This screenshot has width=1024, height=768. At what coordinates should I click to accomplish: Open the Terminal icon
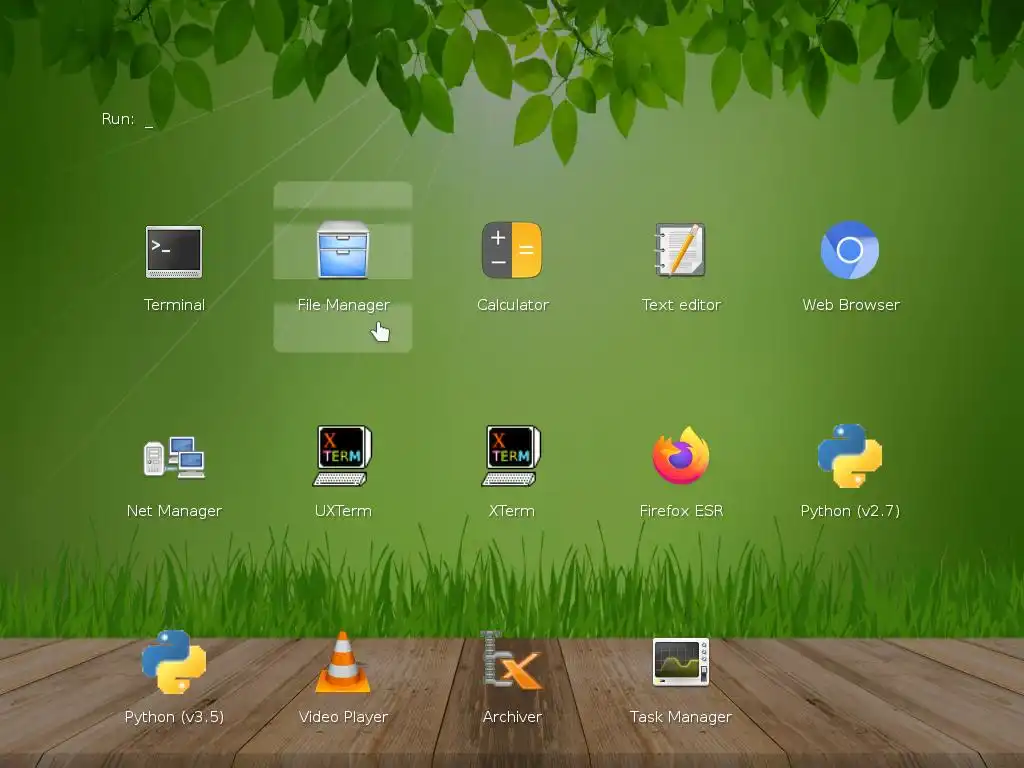tap(174, 252)
